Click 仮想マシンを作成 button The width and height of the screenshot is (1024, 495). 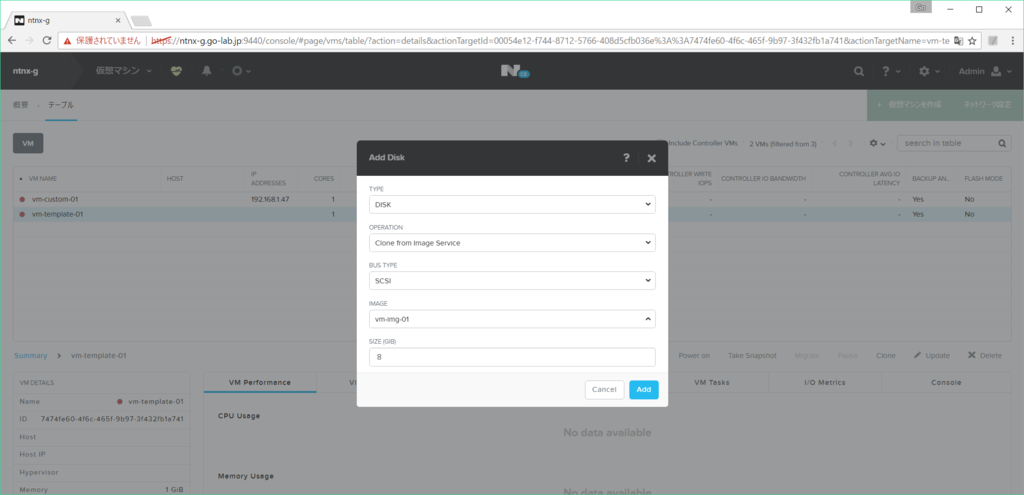click(x=909, y=104)
